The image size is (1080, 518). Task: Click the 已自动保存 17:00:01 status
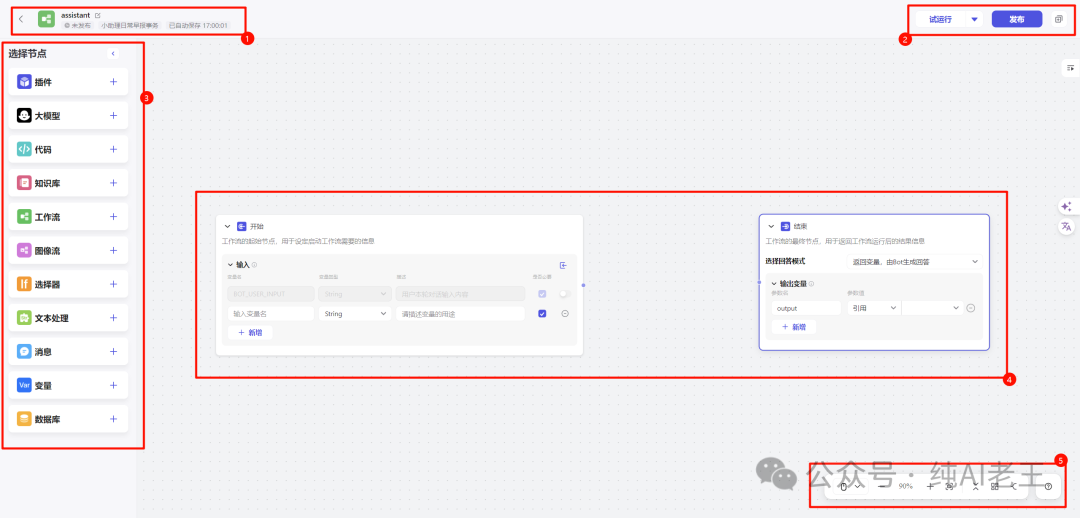point(198,25)
